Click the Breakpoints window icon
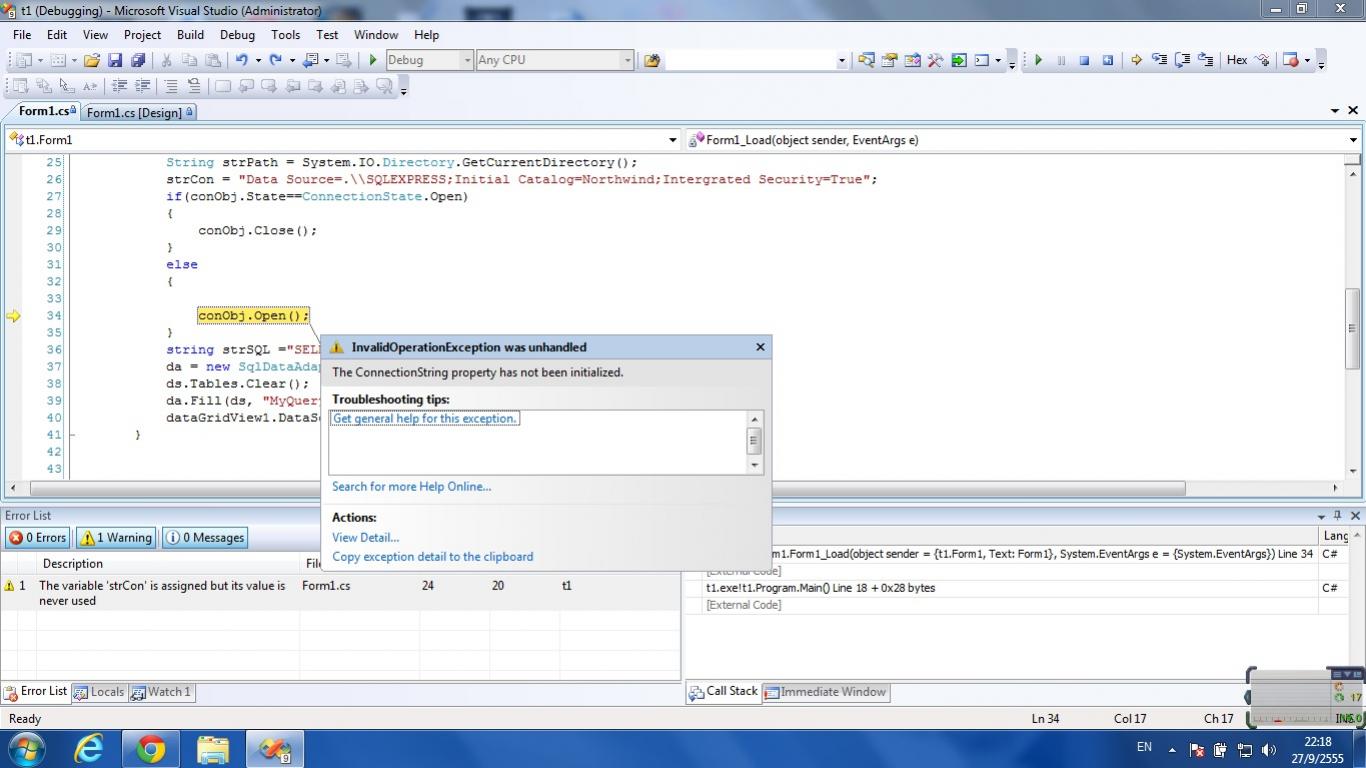Image resolution: width=1366 pixels, height=768 pixels. (1290, 60)
